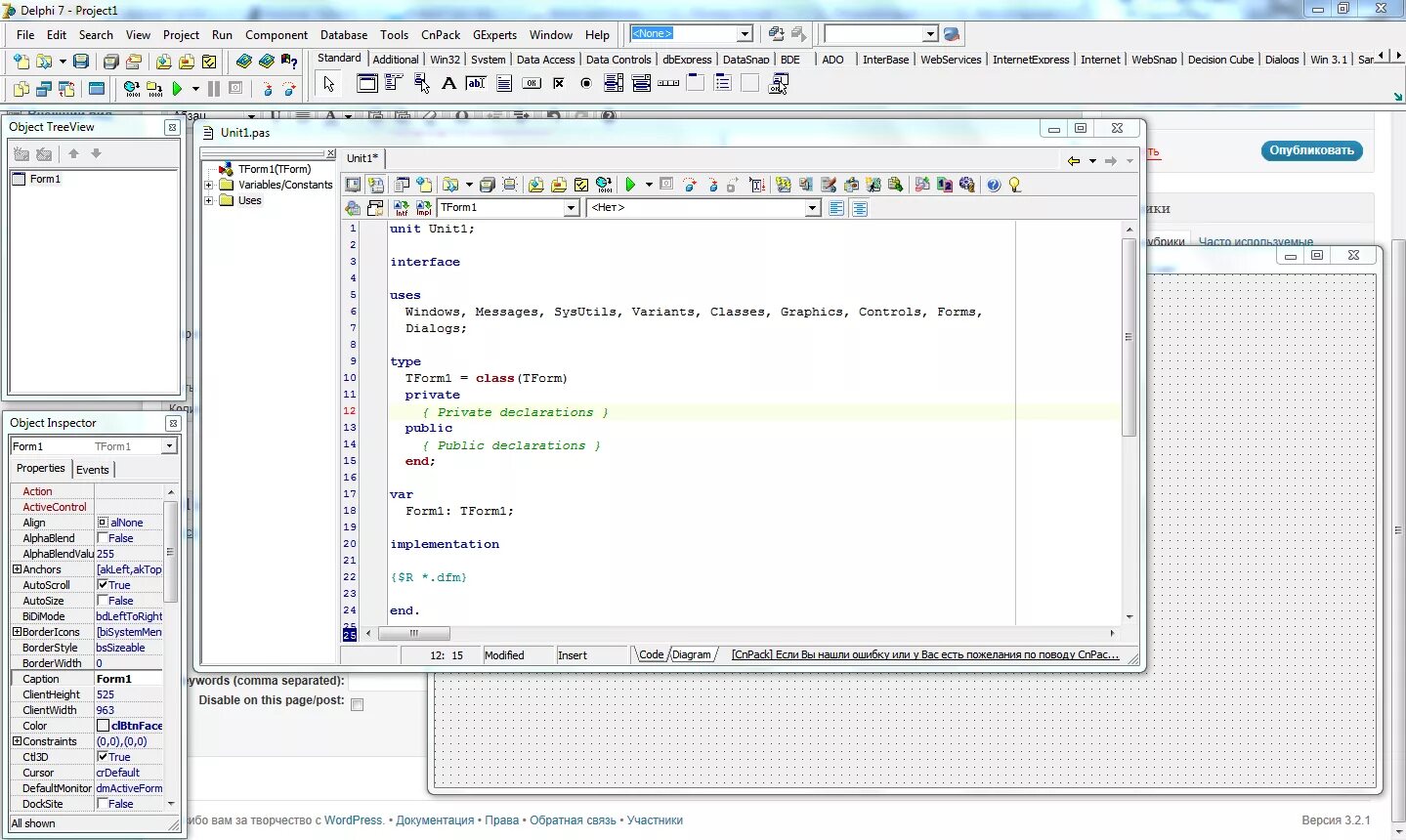Open the Form1 TForm1 object selector dropdown
This screenshot has height=840, width=1406.
click(169, 446)
